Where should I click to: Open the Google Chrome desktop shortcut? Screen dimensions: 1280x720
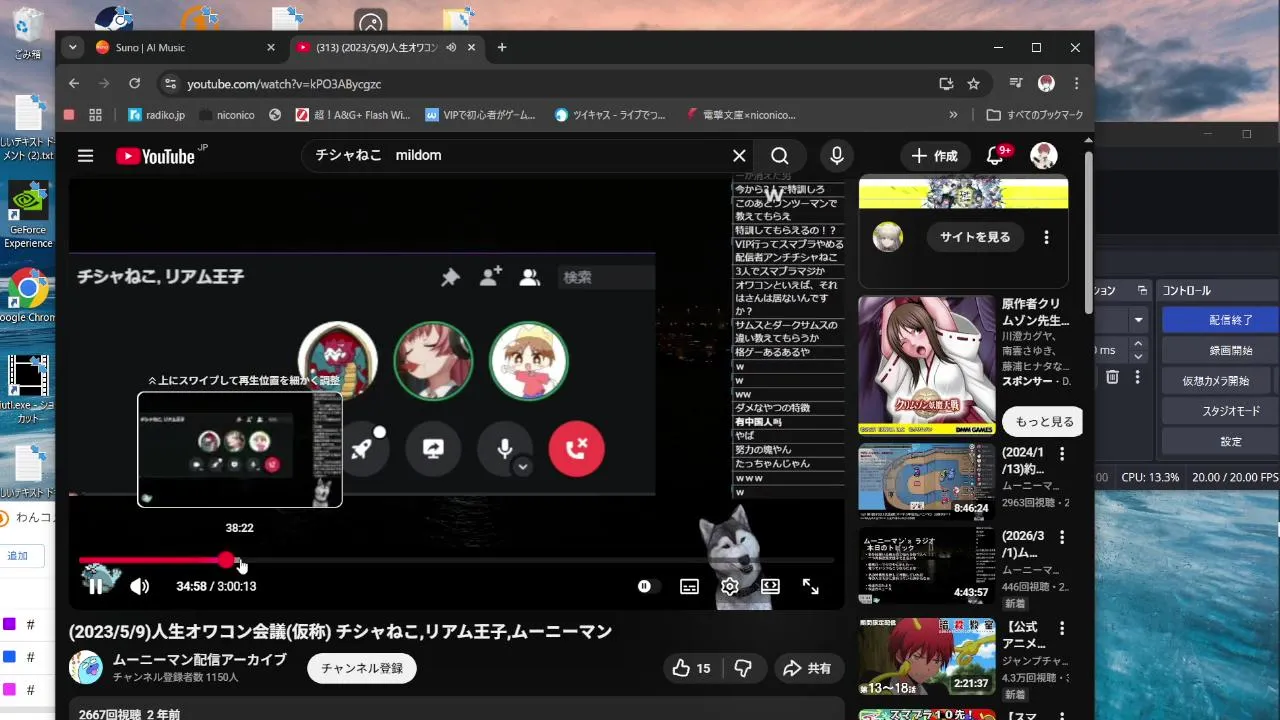pyautogui.click(x=27, y=297)
